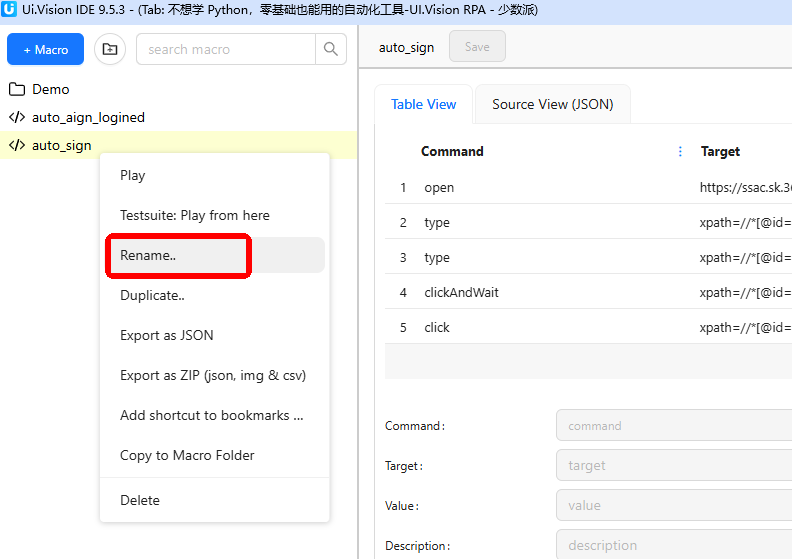Choose Add shortcut to bookmarks
This screenshot has height=559, width=792.
[215, 415]
